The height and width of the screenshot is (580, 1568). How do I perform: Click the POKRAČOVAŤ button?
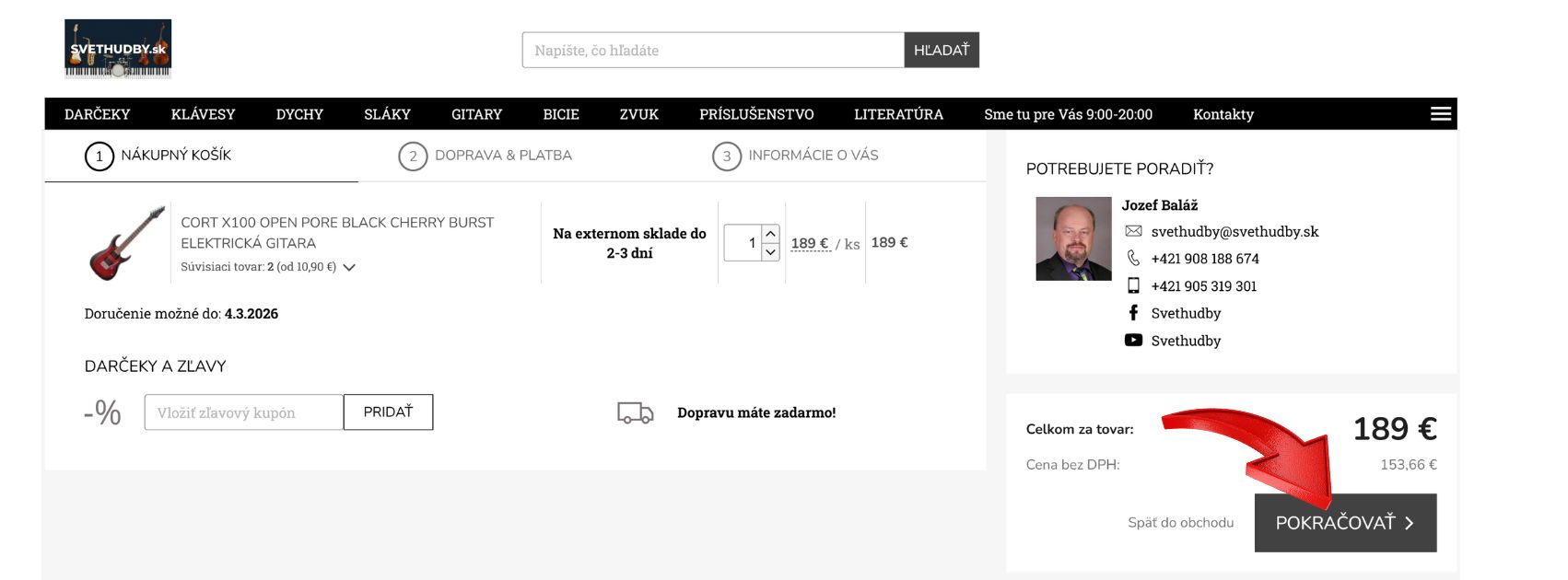(x=1345, y=523)
